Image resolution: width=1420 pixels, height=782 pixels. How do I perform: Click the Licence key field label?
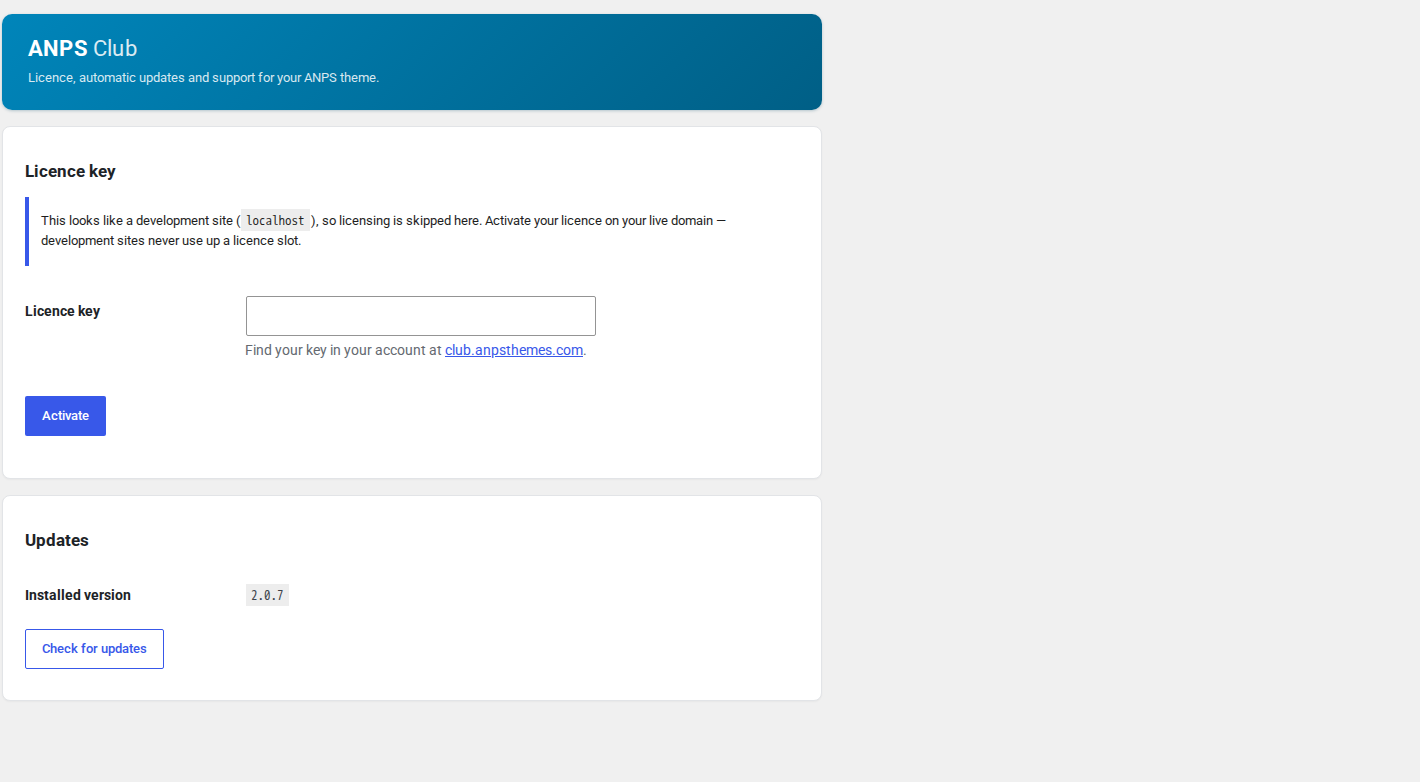click(x=62, y=311)
